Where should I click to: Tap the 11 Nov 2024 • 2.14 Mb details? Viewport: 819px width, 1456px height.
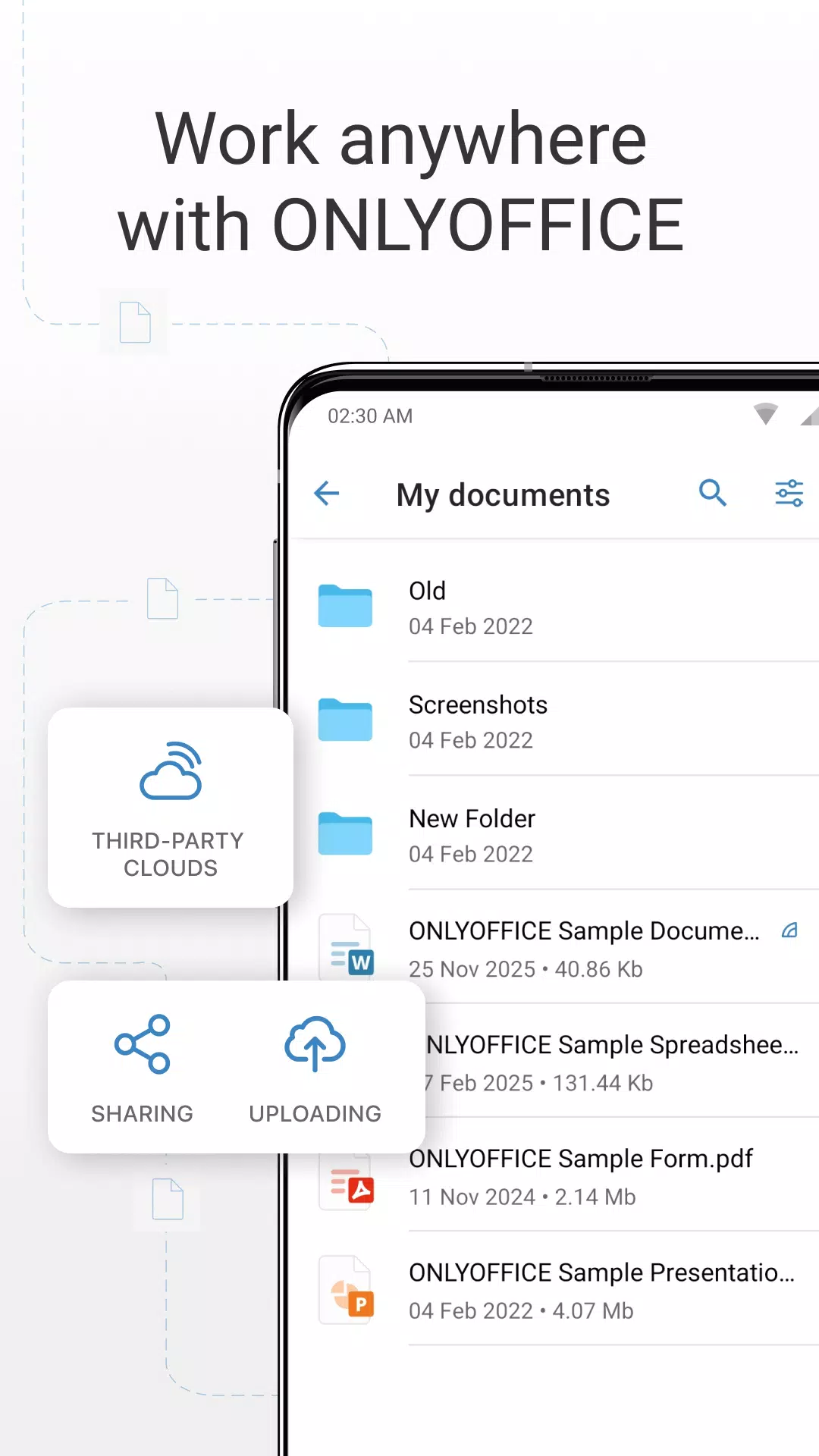(x=522, y=1197)
